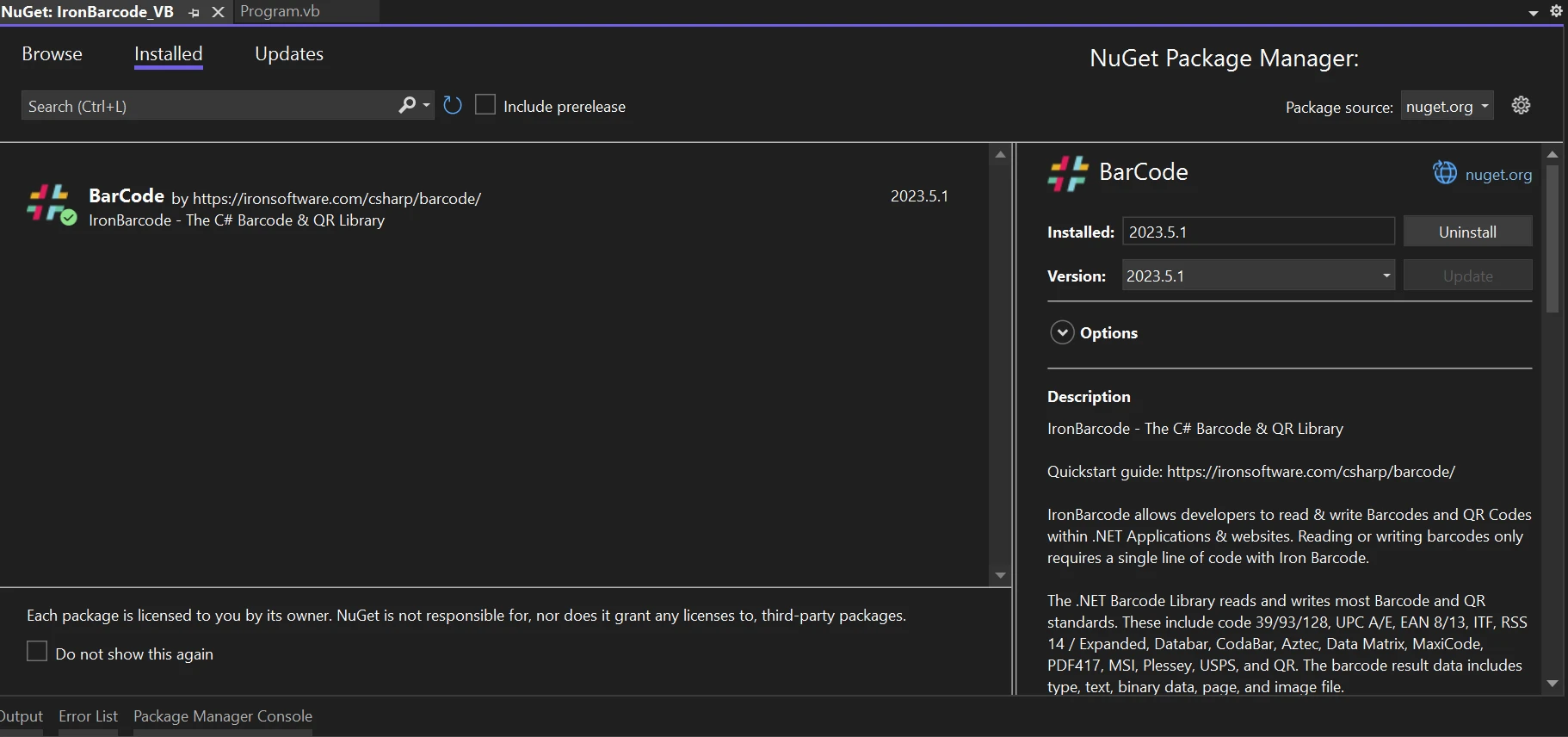Switch to the Updates tab
The height and width of the screenshot is (737, 1568).
tap(289, 53)
